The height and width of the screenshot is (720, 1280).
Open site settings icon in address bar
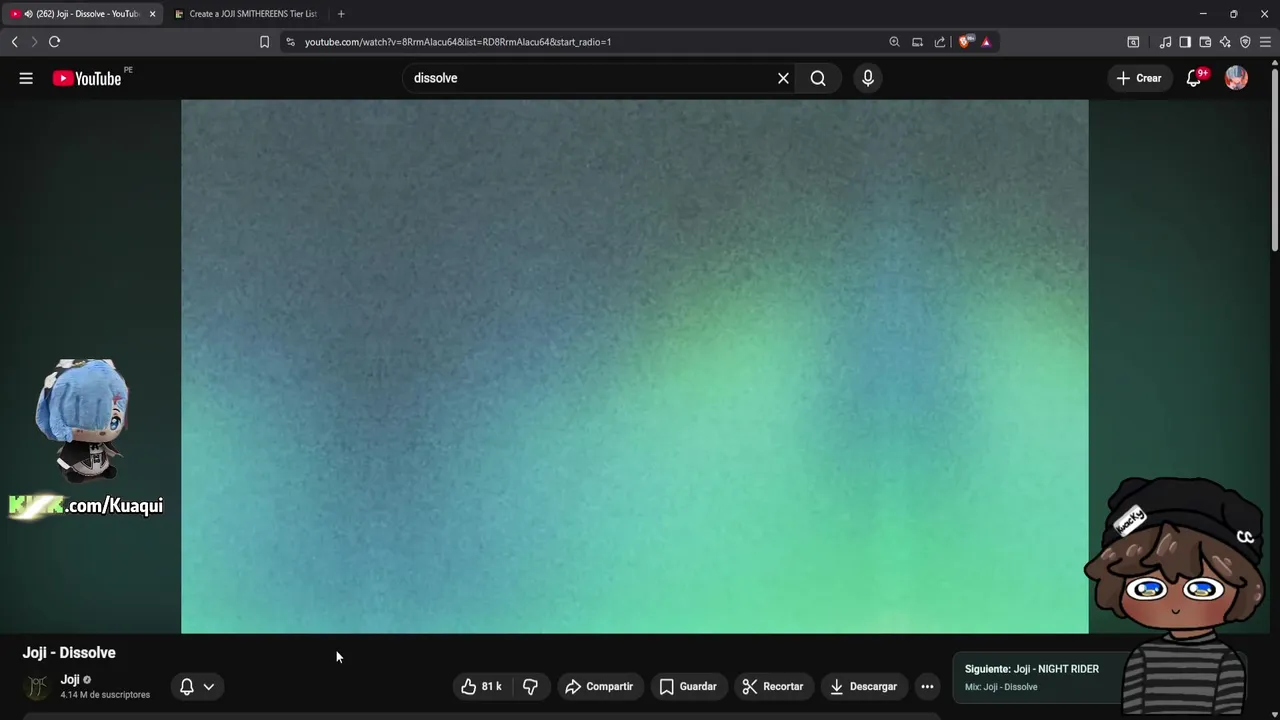tap(290, 42)
